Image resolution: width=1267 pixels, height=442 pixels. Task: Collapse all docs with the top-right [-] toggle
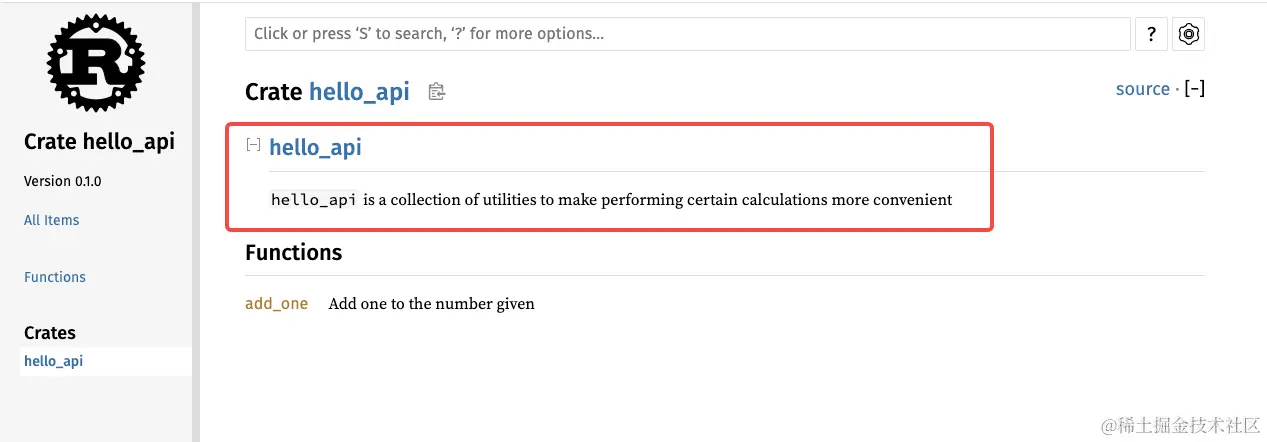click(1194, 89)
